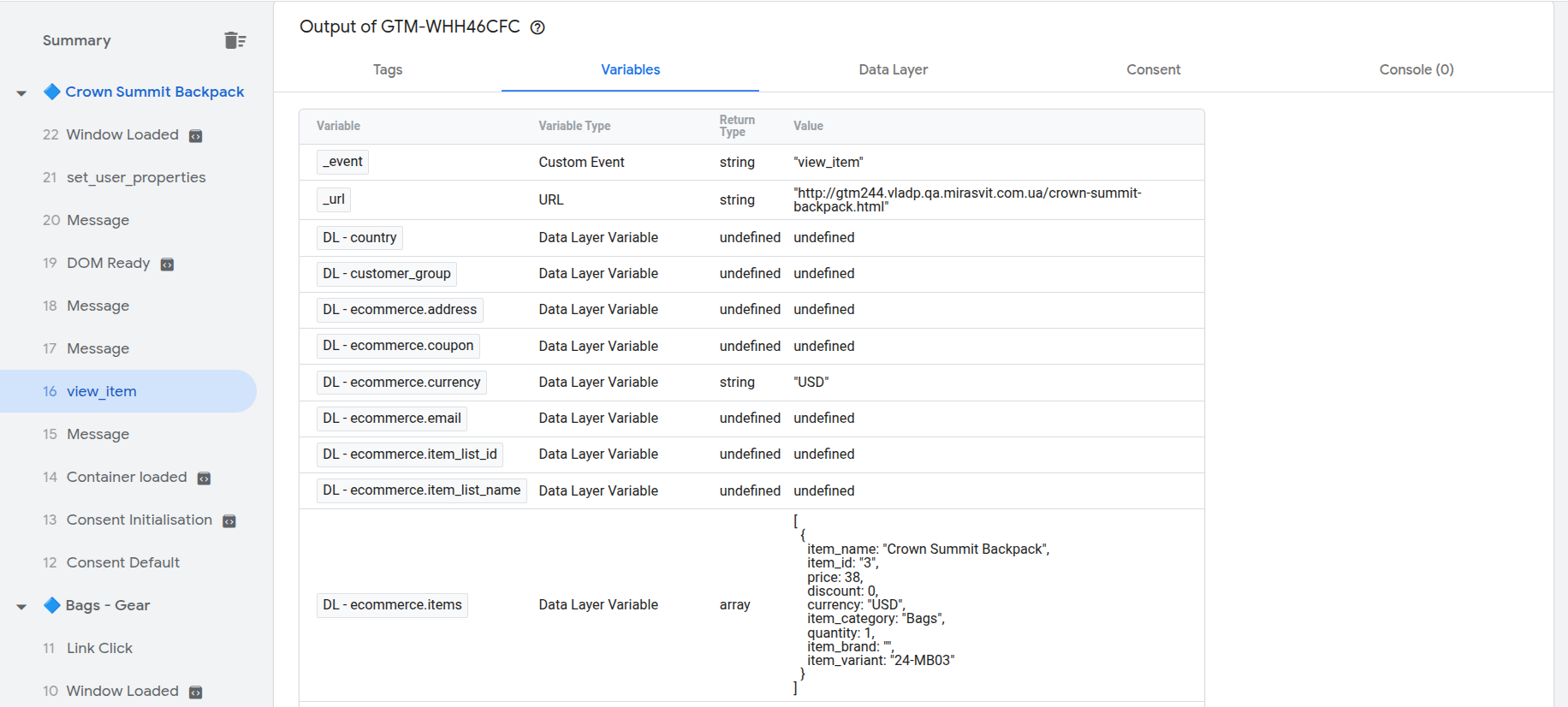Image resolution: width=1568 pixels, height=707 pixels.
Task: Click the code icon beside event 22 Window Loaded
Action: [196, 136]
